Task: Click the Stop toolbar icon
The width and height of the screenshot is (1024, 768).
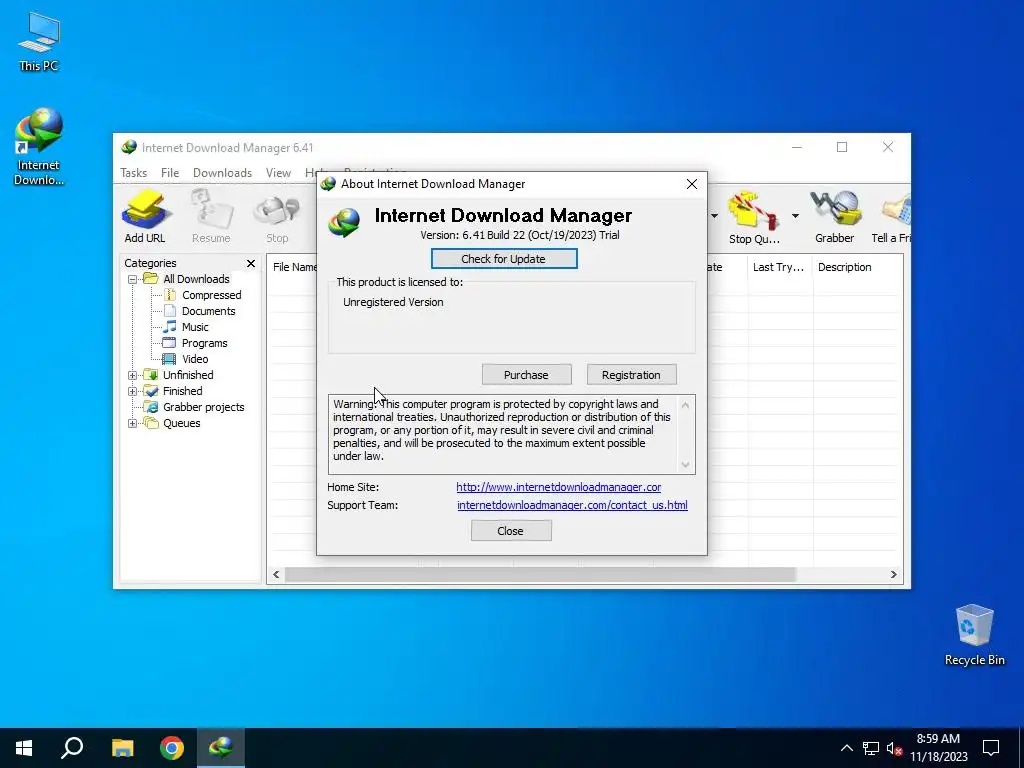Action: click(x=277, y=217)
